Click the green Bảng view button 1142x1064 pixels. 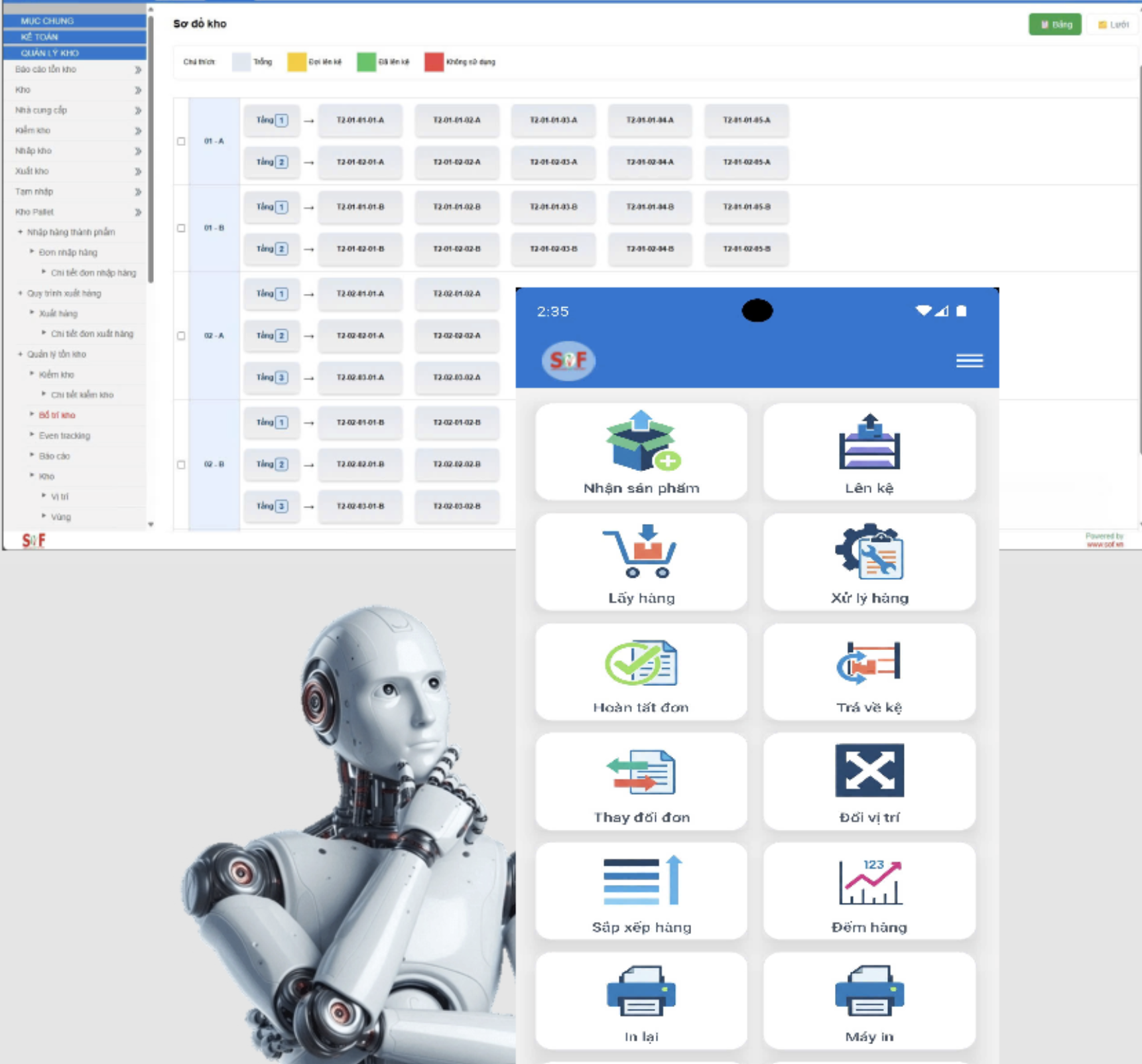[1054, 25]
